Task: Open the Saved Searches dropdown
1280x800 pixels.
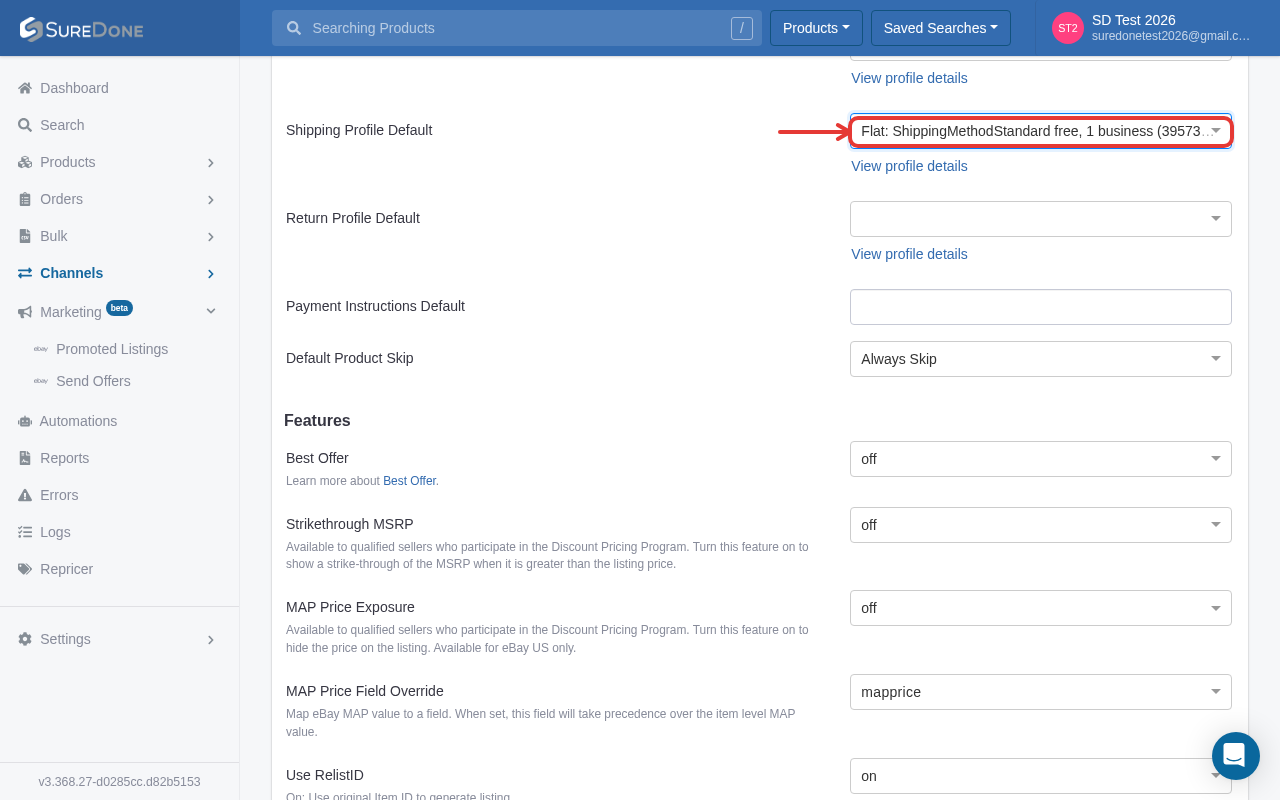Action: (941, 28)
